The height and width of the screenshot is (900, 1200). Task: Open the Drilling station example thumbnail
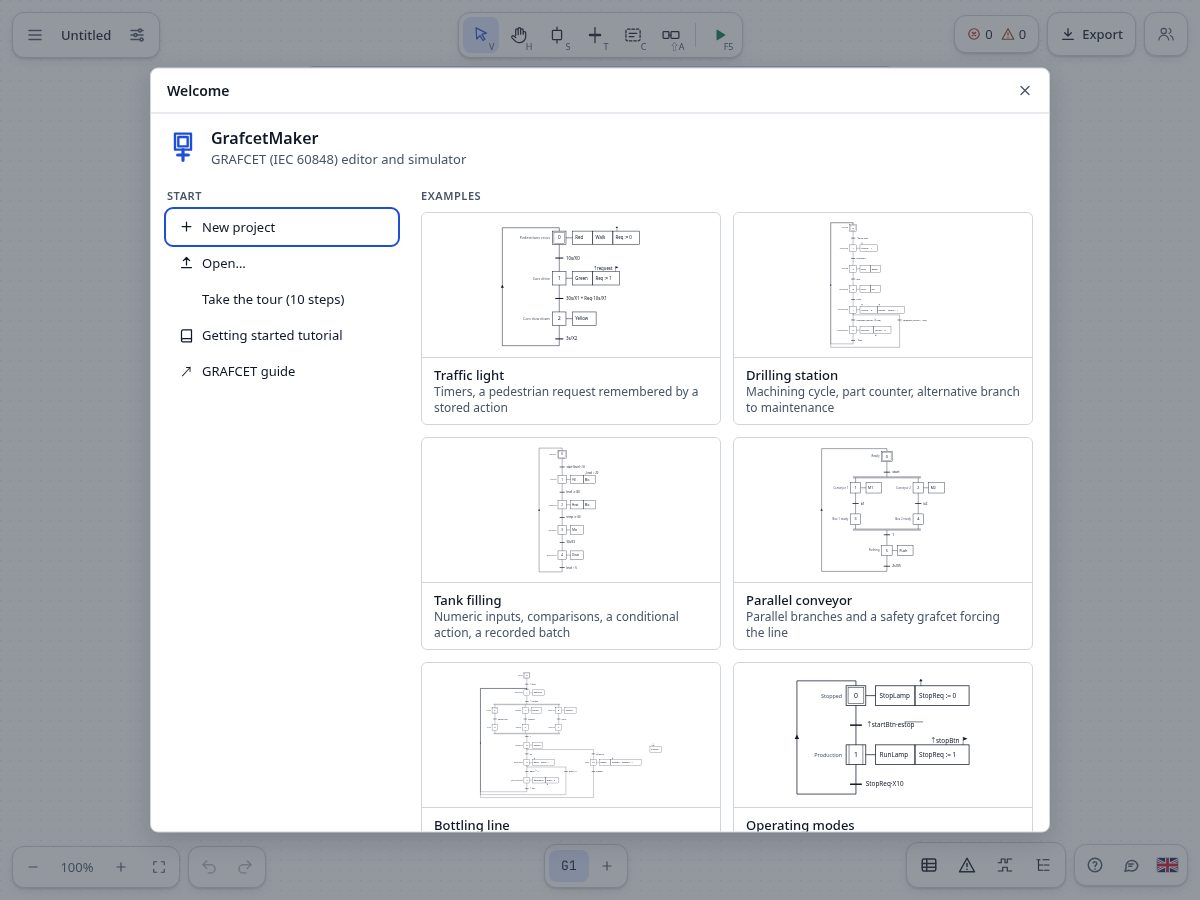883,285
